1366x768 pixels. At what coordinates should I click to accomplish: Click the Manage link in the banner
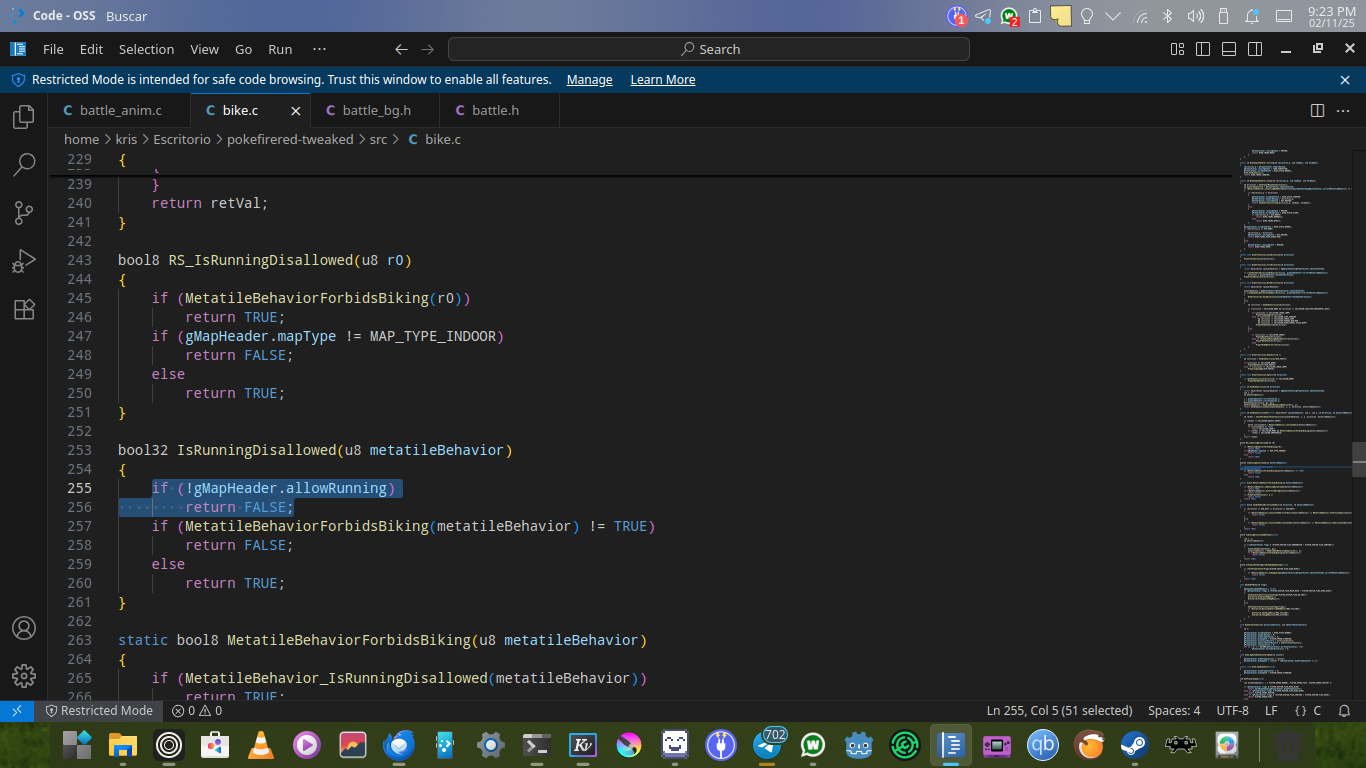[589, 80]
